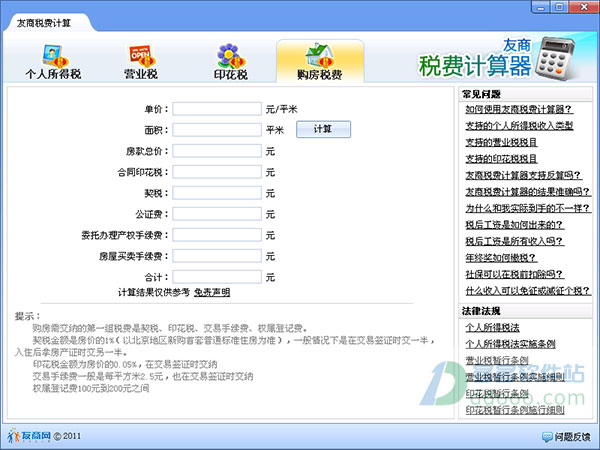This screenshot has height=450, width=600.
Task: Click the 房款总价 field
Action: 217,151
